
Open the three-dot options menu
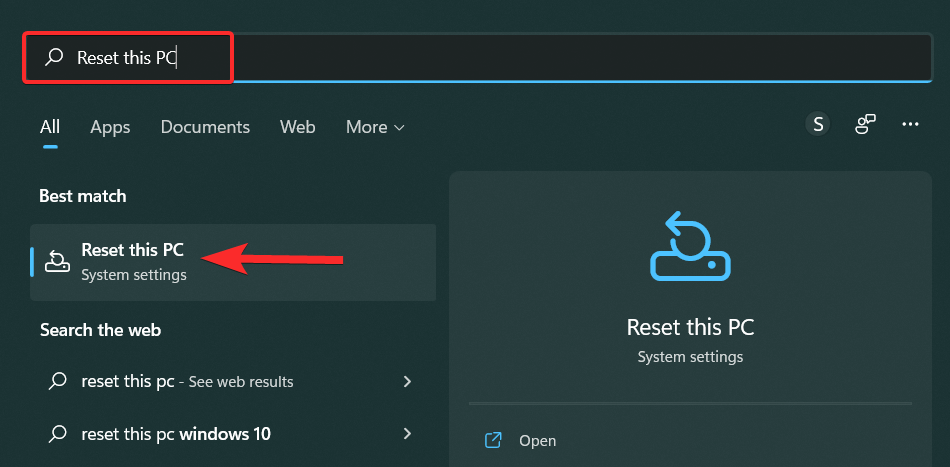coord(910,124)
